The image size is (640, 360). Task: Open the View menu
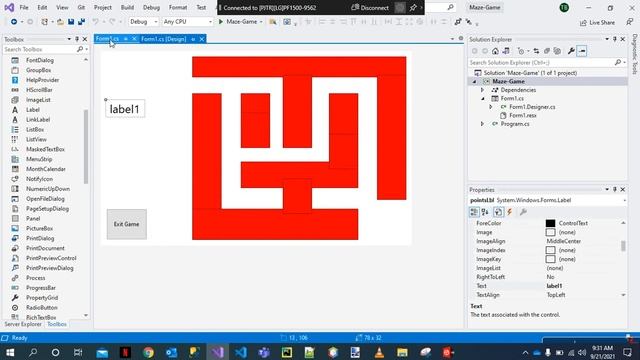62,7
